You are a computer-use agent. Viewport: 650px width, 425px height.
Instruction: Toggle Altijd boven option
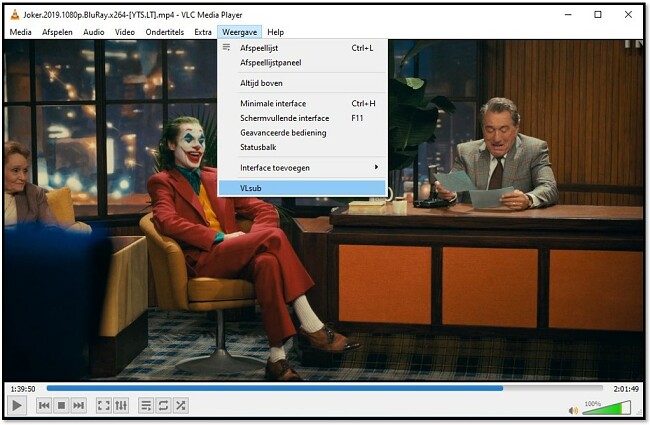click(x=303, y=83)
